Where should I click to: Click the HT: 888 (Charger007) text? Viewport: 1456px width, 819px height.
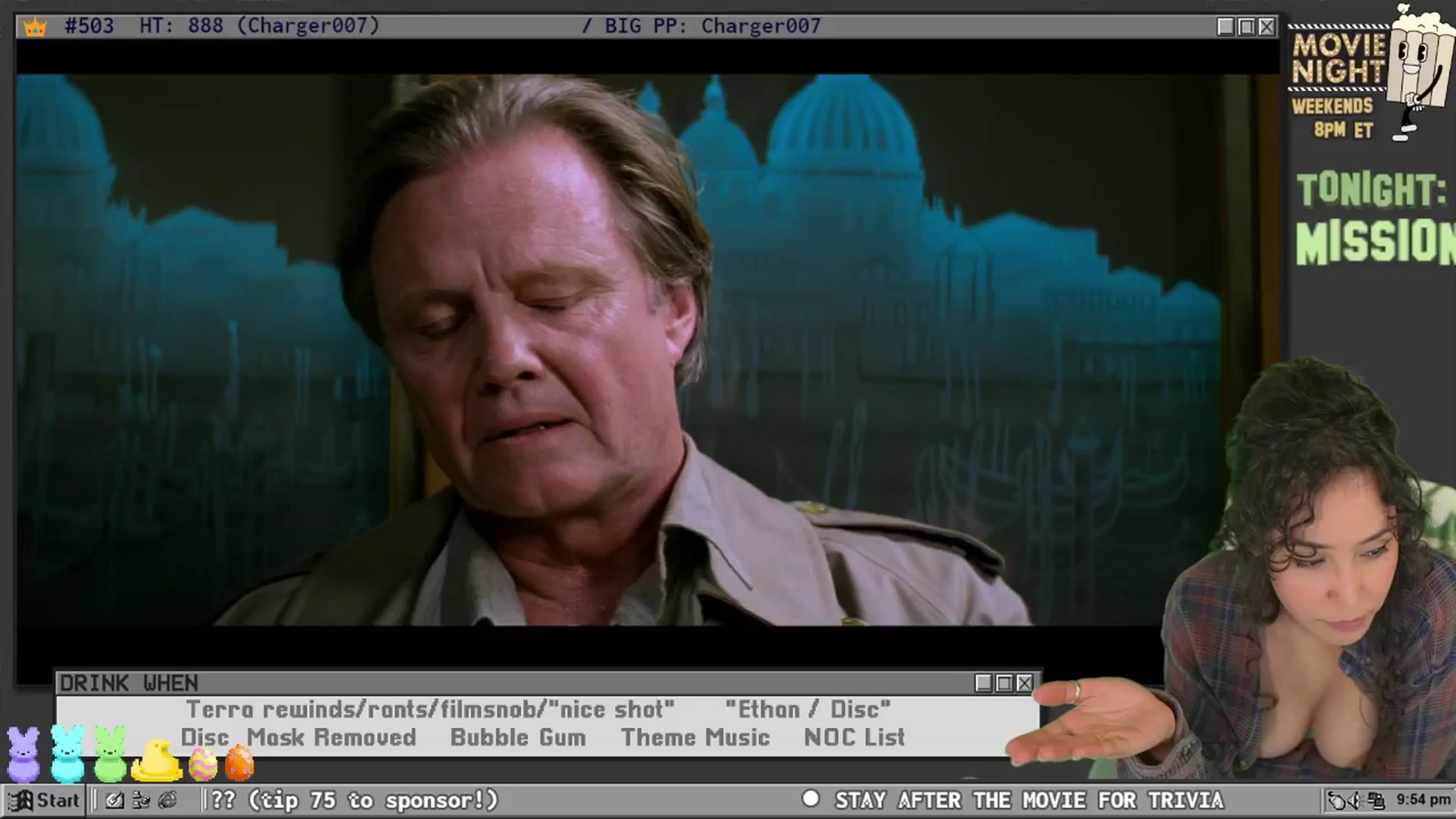(x=259, y=26)
